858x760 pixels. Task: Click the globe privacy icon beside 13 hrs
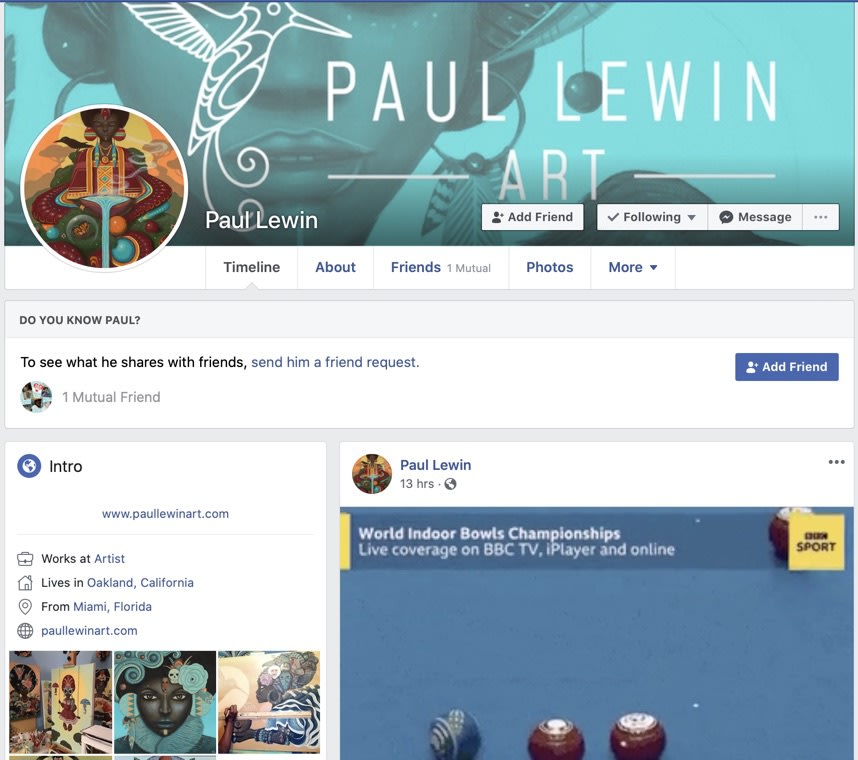[450, 484]
